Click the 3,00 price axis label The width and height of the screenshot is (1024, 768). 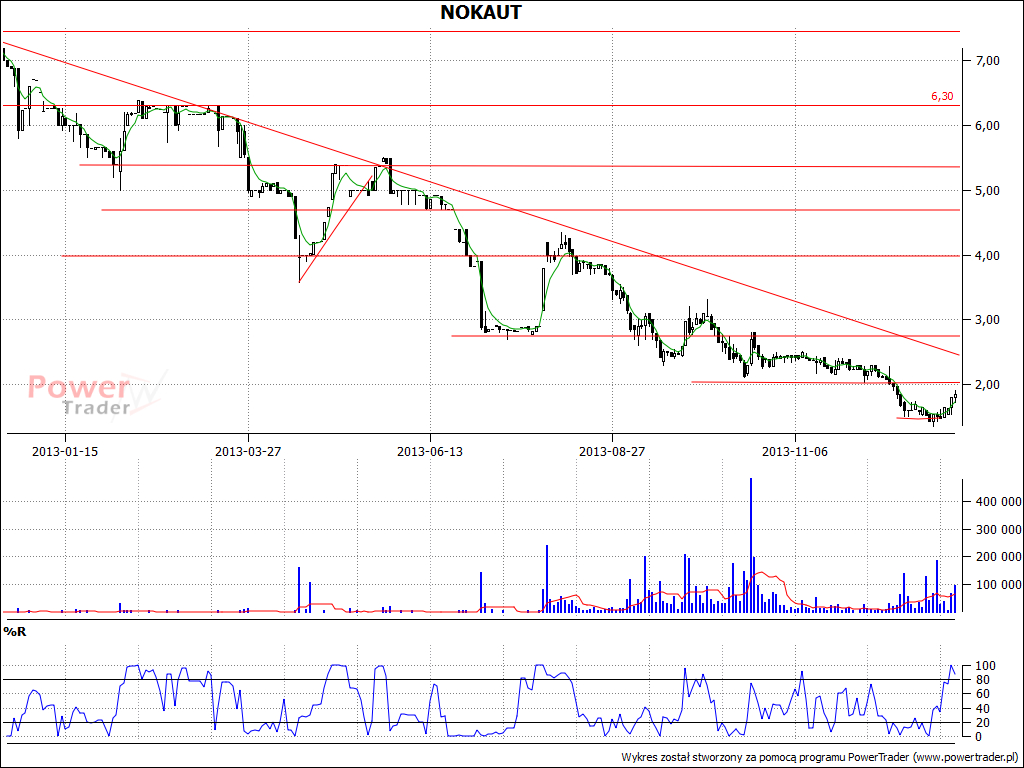987,319
